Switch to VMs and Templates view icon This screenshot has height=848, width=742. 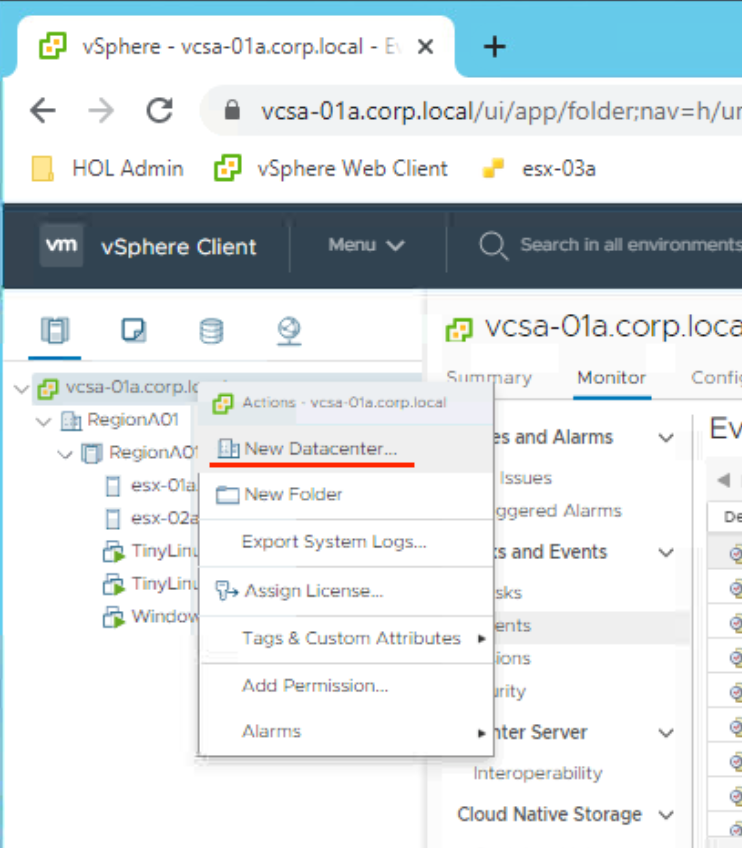coord(133,330)
